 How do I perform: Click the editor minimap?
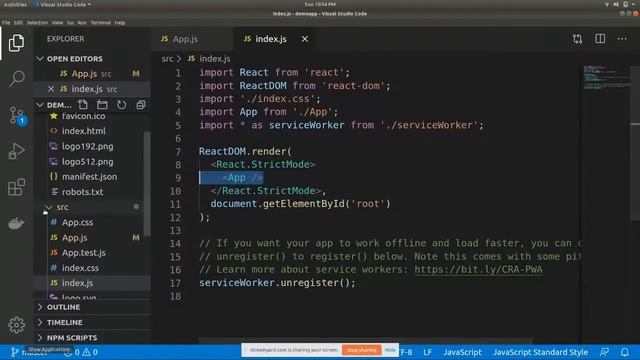point(607,78)
